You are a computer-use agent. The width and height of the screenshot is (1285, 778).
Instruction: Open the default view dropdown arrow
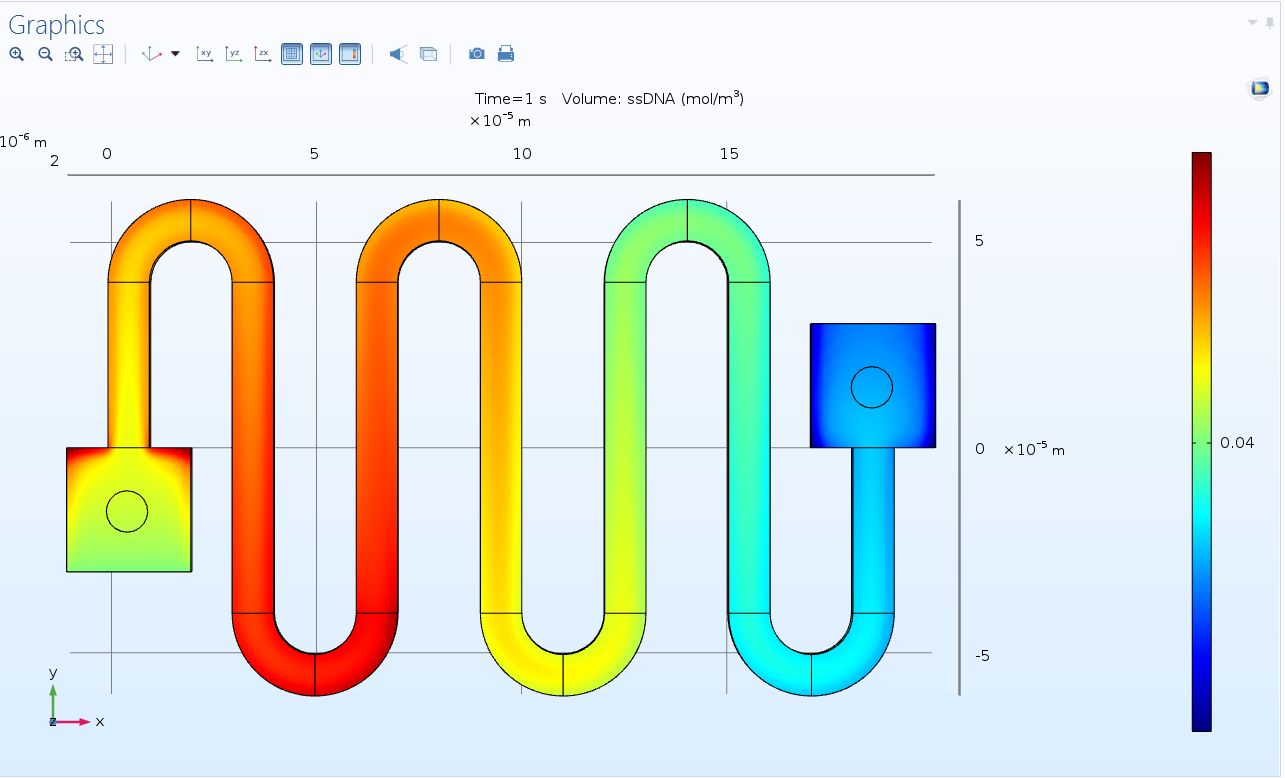click(x=176, y=54)
